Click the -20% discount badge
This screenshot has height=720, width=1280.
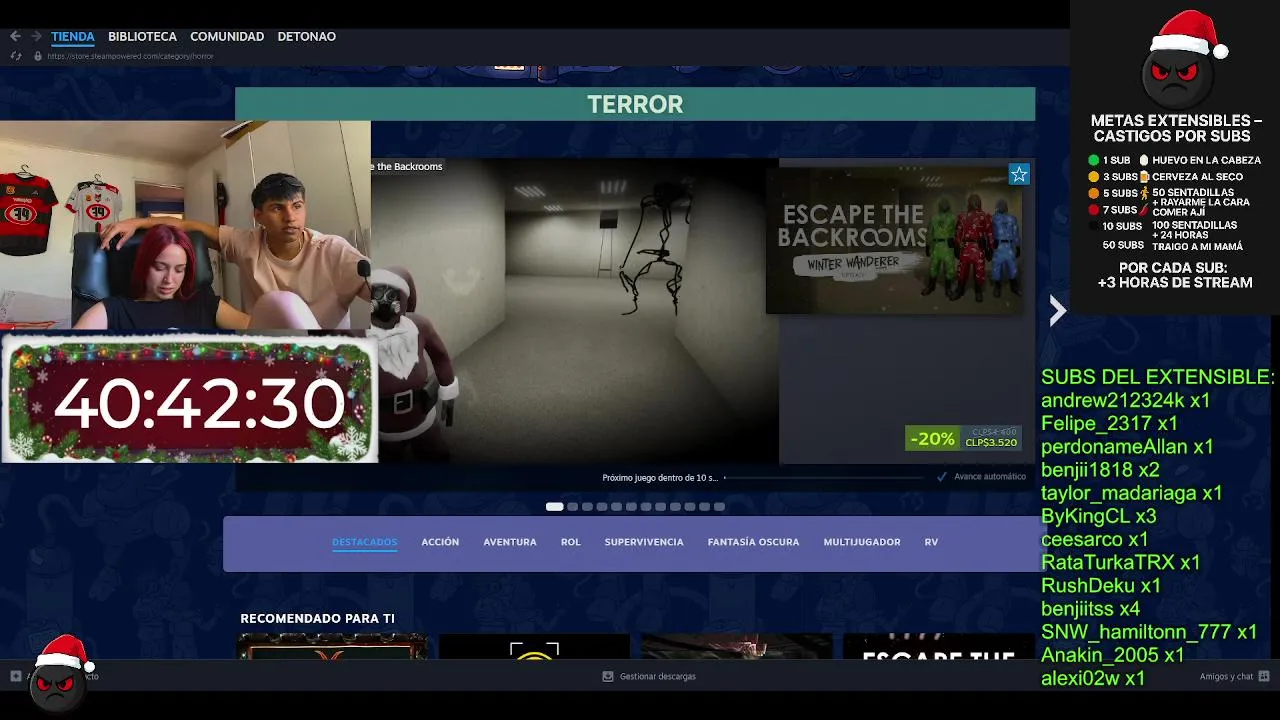pyautogui.click(x=932, y=439)
